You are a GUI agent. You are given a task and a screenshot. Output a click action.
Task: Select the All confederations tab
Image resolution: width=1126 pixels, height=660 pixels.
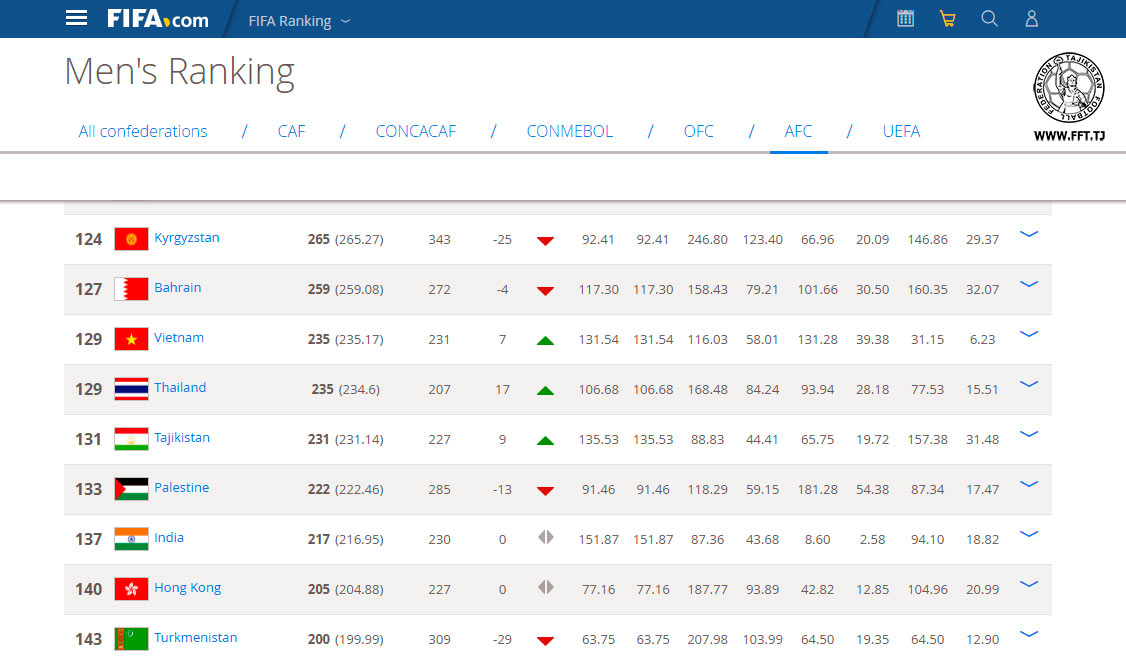coord(143,131)
